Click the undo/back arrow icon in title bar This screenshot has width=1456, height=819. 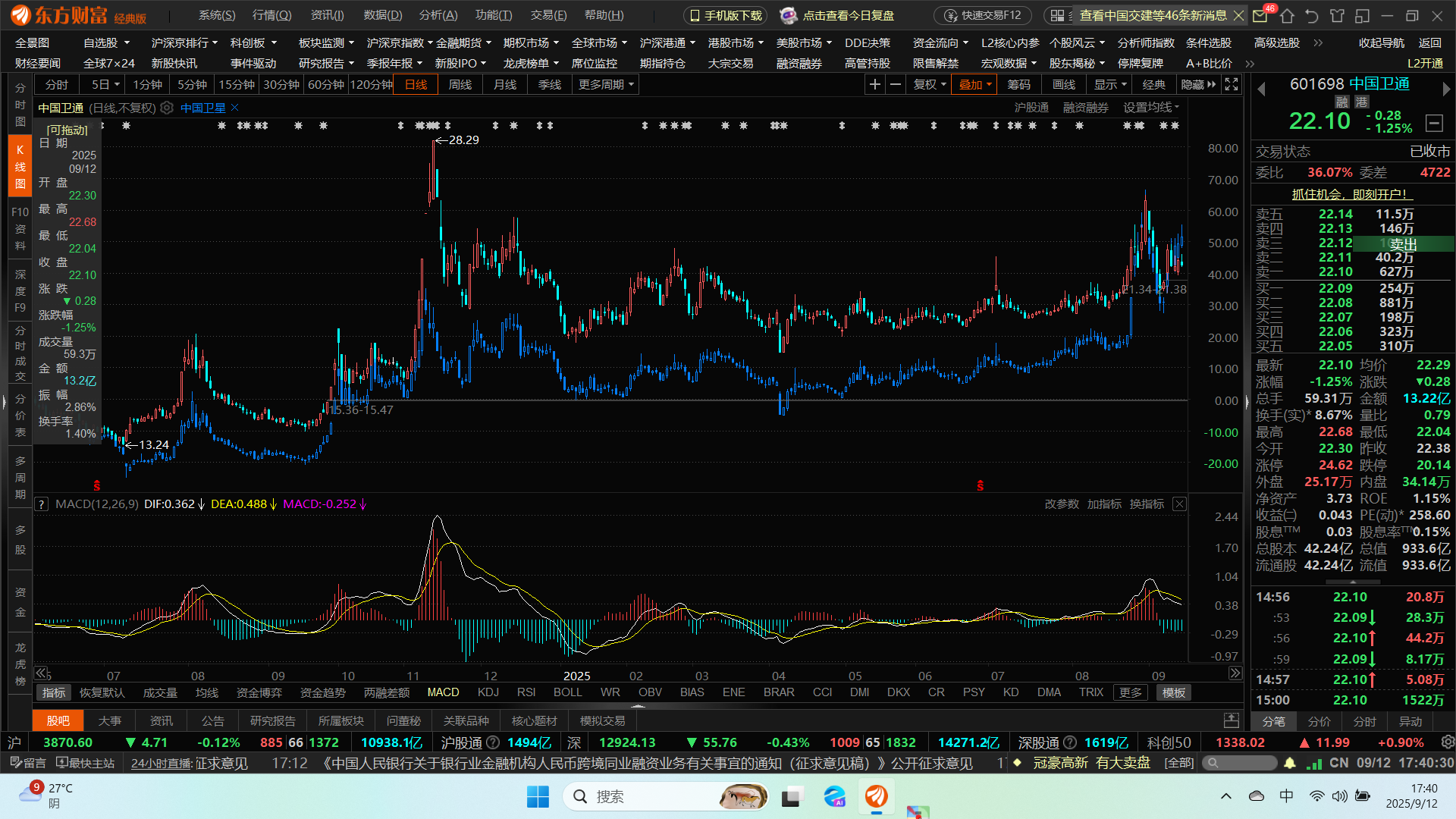[1312, 15]
